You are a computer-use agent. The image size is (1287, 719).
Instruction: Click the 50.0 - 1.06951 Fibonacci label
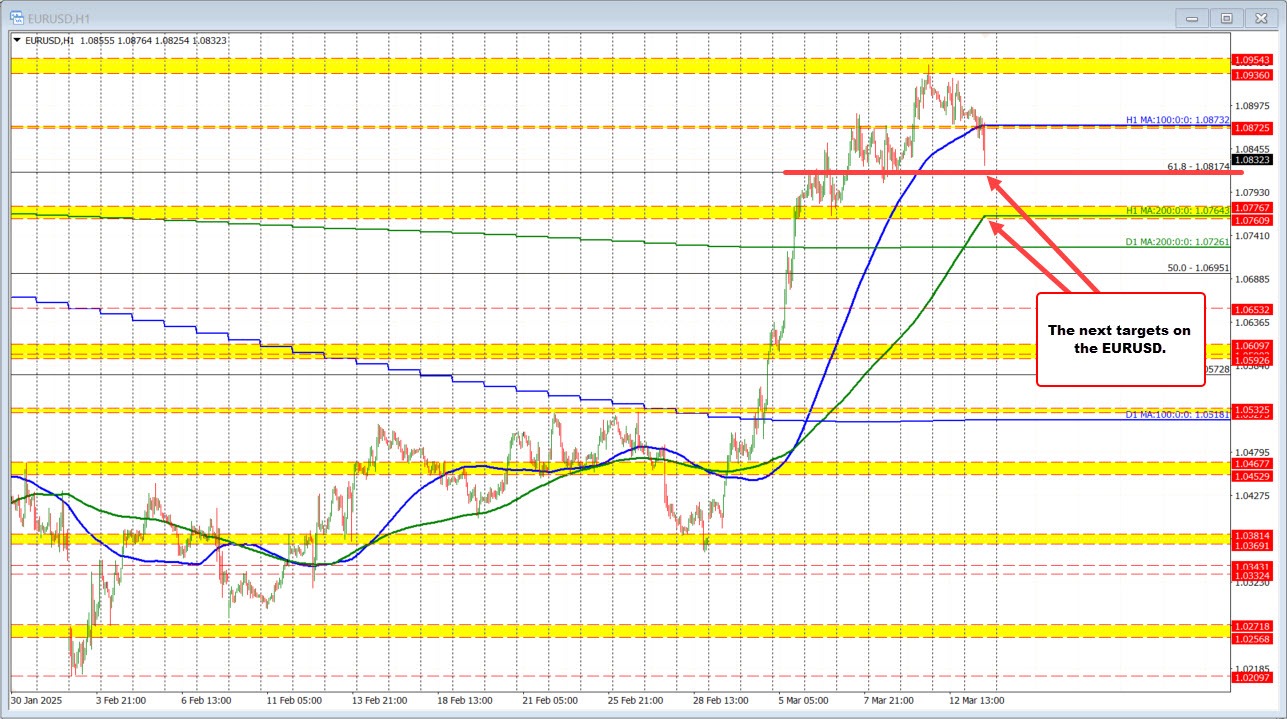tap(1197, 269)
